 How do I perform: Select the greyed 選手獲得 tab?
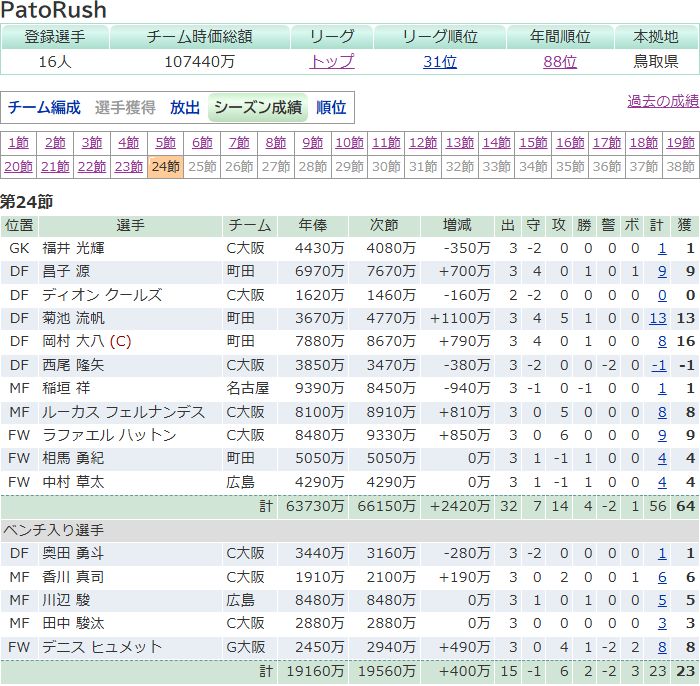tap(125, 108)
